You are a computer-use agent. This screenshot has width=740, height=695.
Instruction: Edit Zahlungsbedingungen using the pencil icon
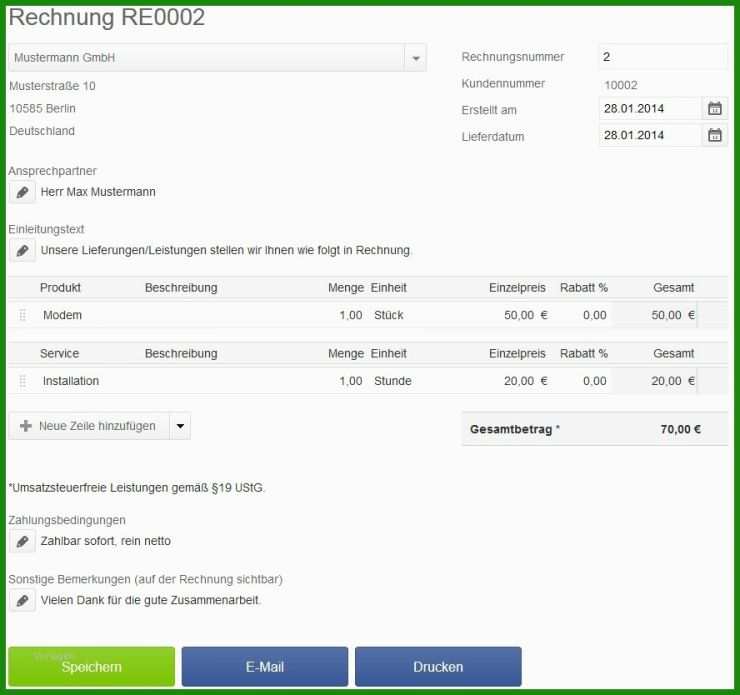click(22, 541)
